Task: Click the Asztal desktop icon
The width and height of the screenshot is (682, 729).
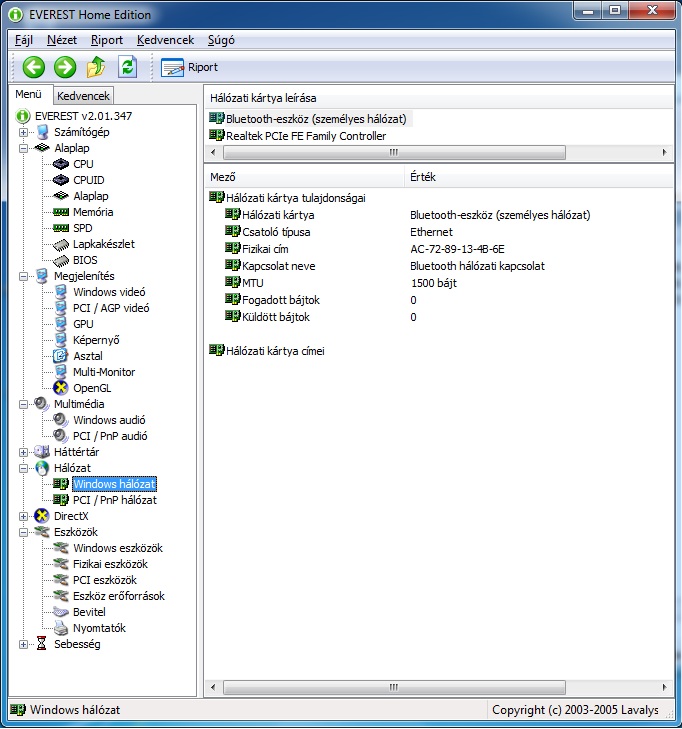Action: tap(61, 356)
